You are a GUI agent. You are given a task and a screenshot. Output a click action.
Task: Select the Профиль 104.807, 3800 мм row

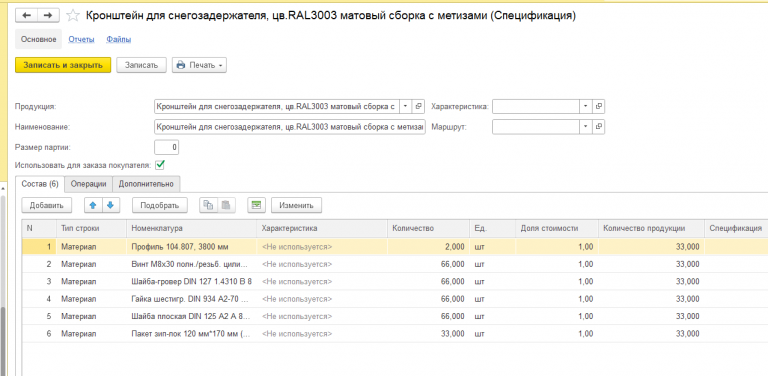(391, 247)
